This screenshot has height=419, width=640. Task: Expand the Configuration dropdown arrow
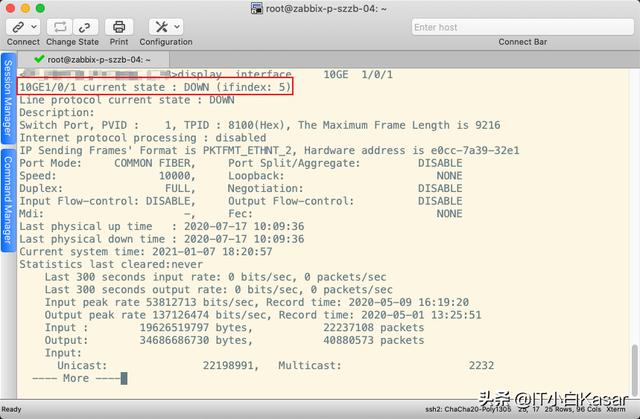tap(177, 27)
